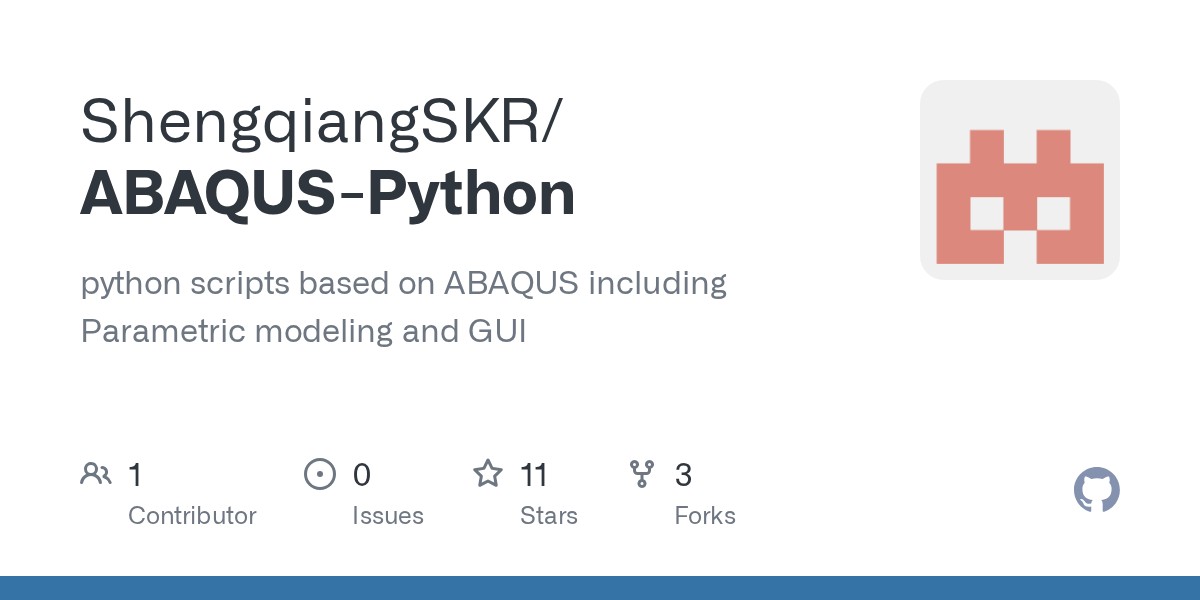
Task: Click the GitHub Octocat logo
Action: (x=1096, y=490)
